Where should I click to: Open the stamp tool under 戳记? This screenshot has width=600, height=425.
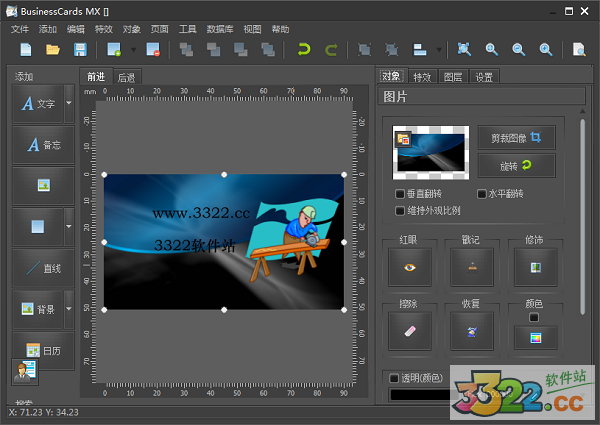click(x=472, y=267)
